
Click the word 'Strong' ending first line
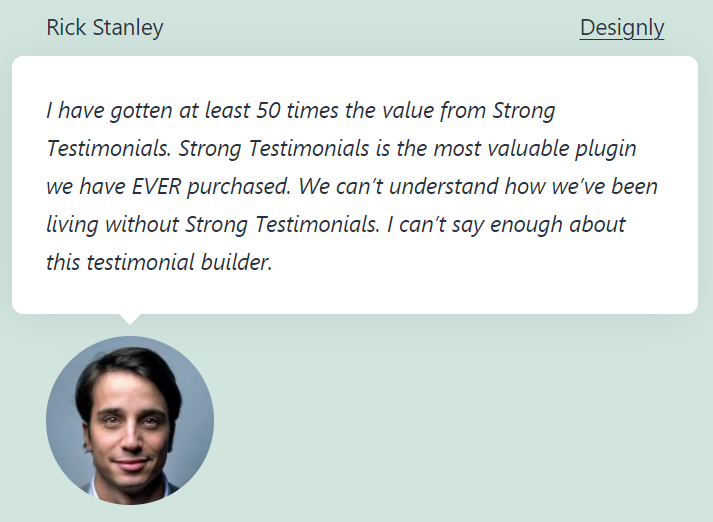[524, 111]
